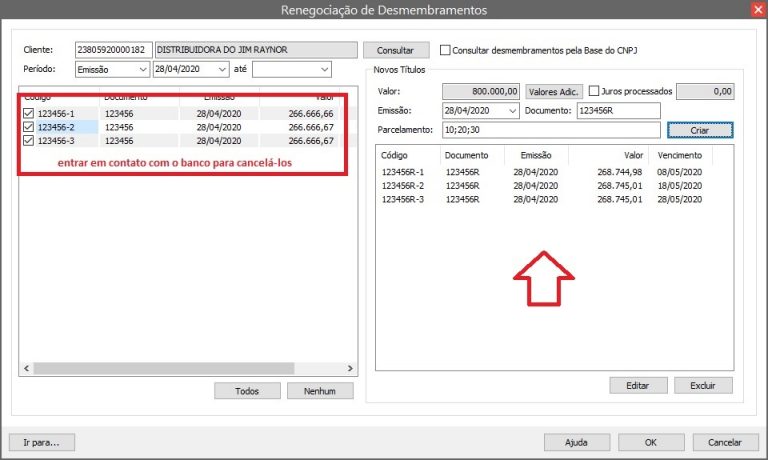768x460 pixels.
Task: Click value 266.666,66 in left list
Action: click(311, 114)
